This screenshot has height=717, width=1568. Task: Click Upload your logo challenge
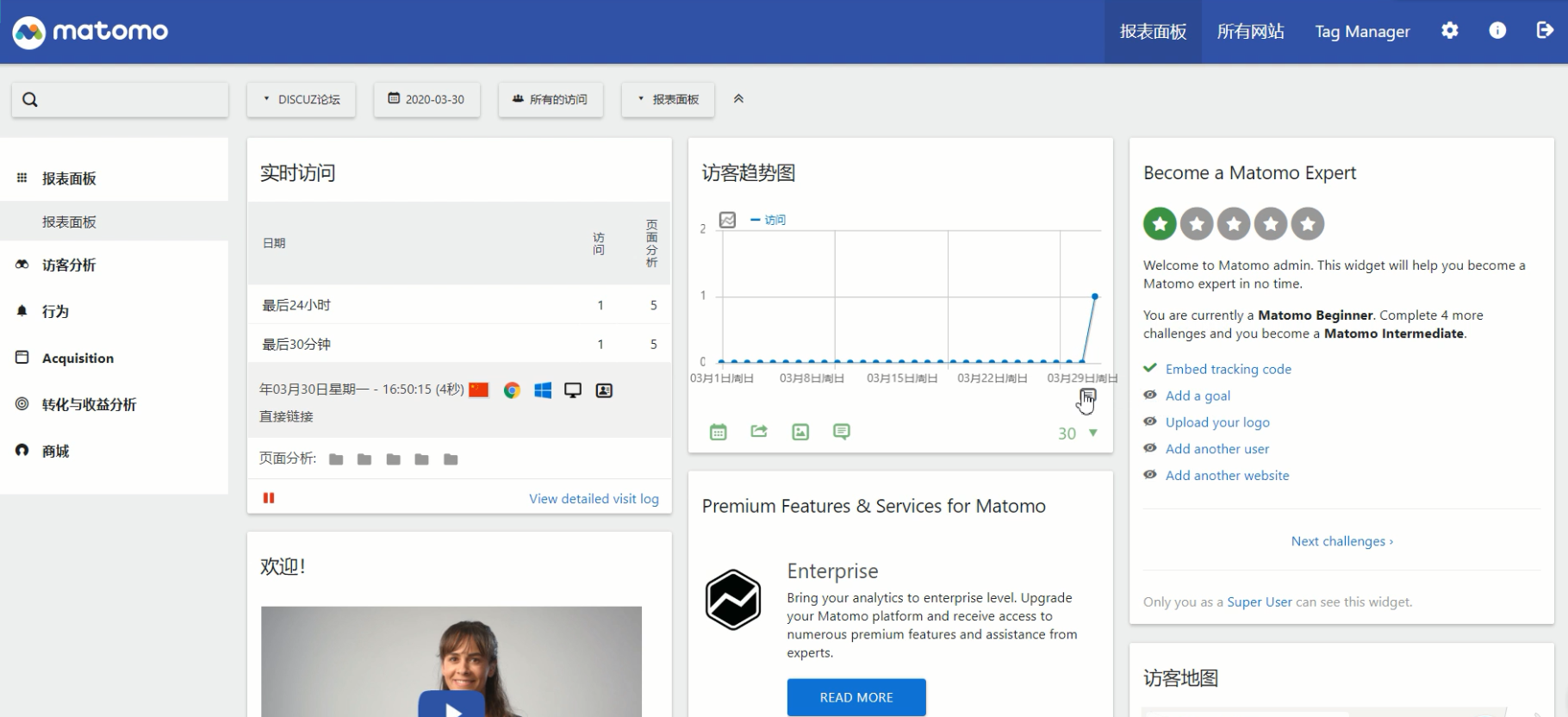1217,422
